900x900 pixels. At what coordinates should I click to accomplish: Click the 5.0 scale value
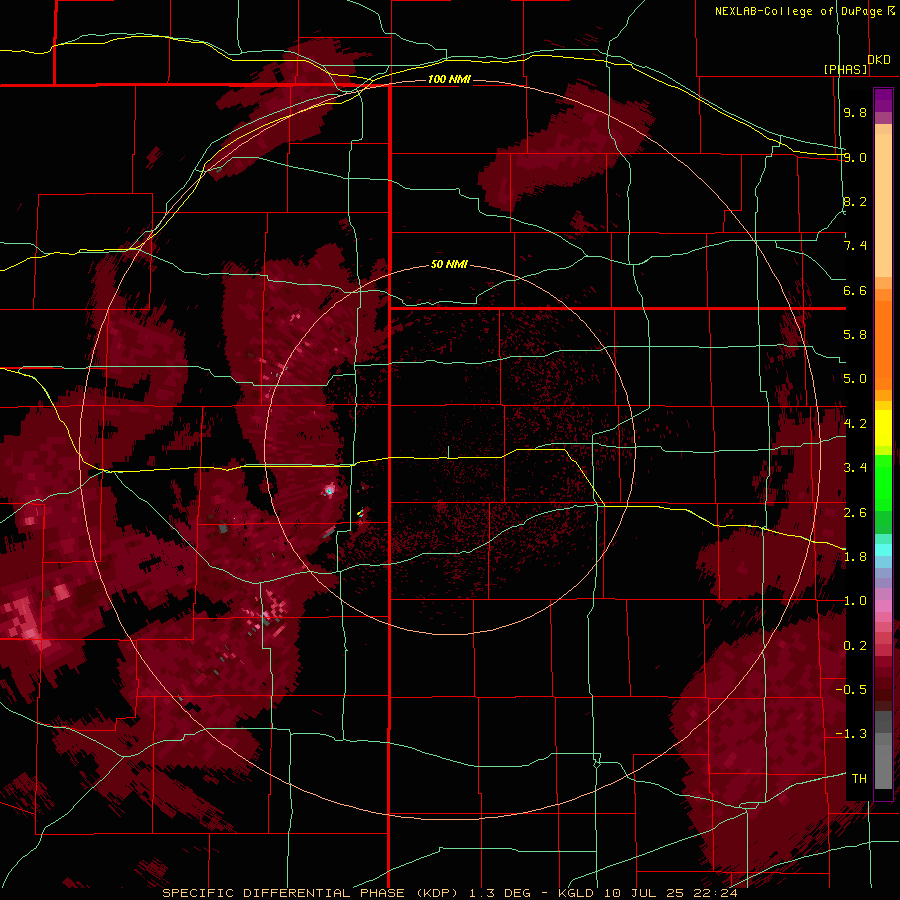point(855,379)
